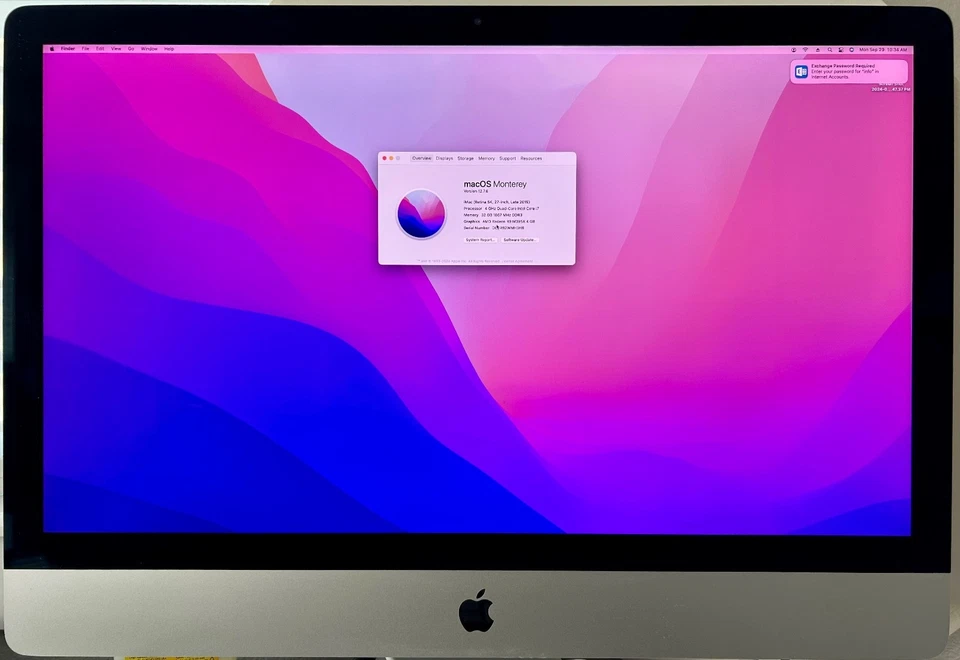The width and height of the screenshot is (960, 660).
Task: Click the Wi-Fi status icon
Action: pos(805,48)
